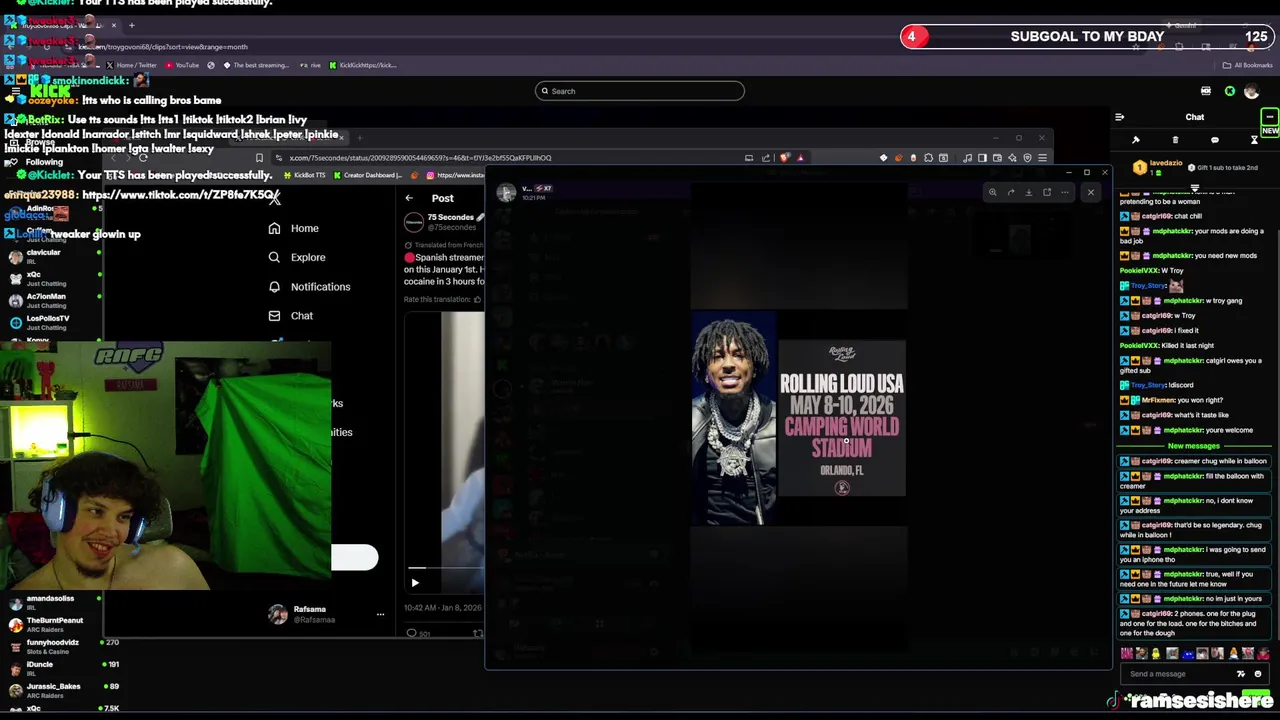Image resolution: width=1280 pixels, height=720 pixels.
Task: Select the blue quick emote
Action: coord(1187,654)
